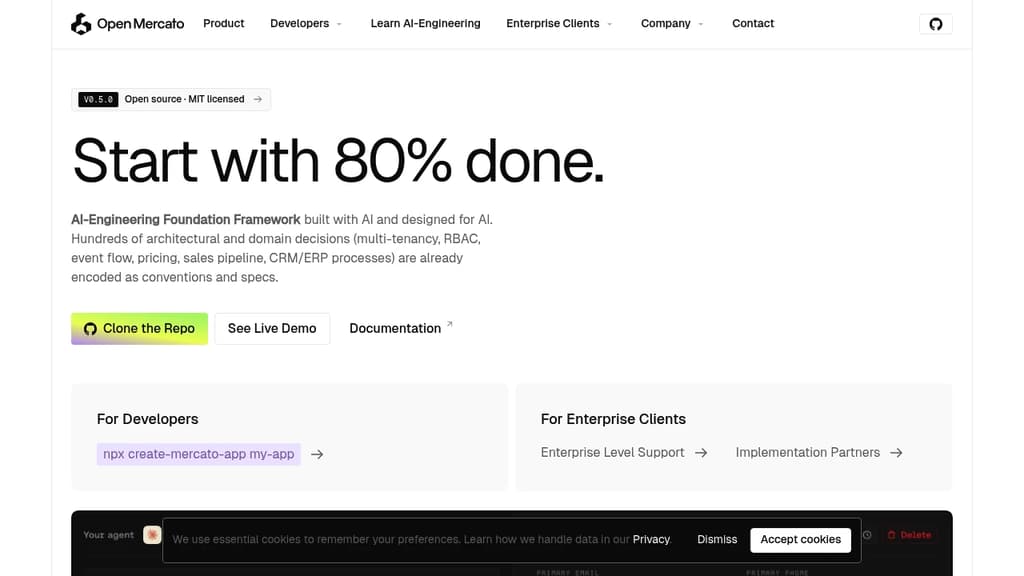Open the GitHub icon in the header

tap(935, 24)
